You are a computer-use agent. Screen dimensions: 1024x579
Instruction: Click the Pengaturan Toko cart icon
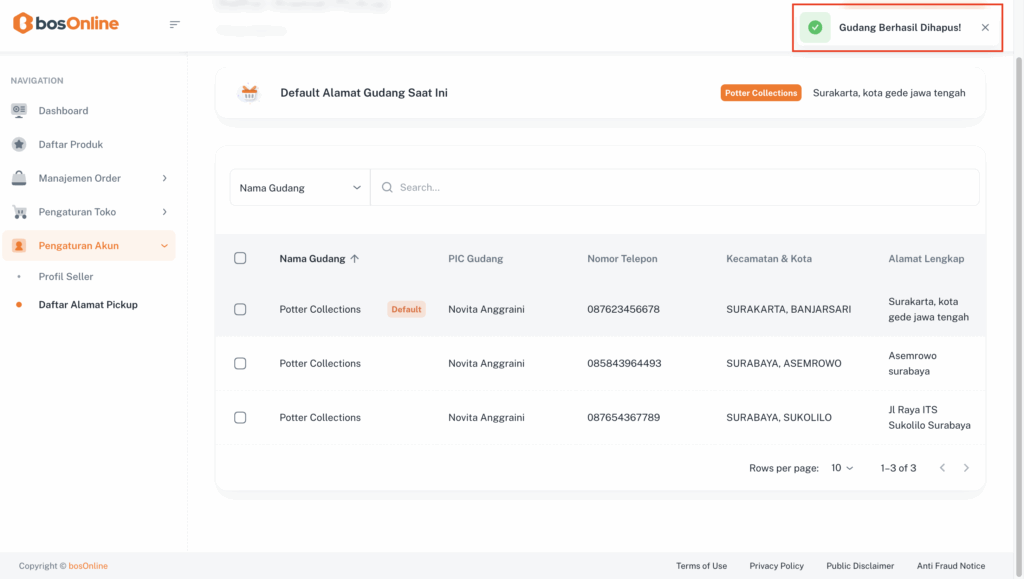19,212
